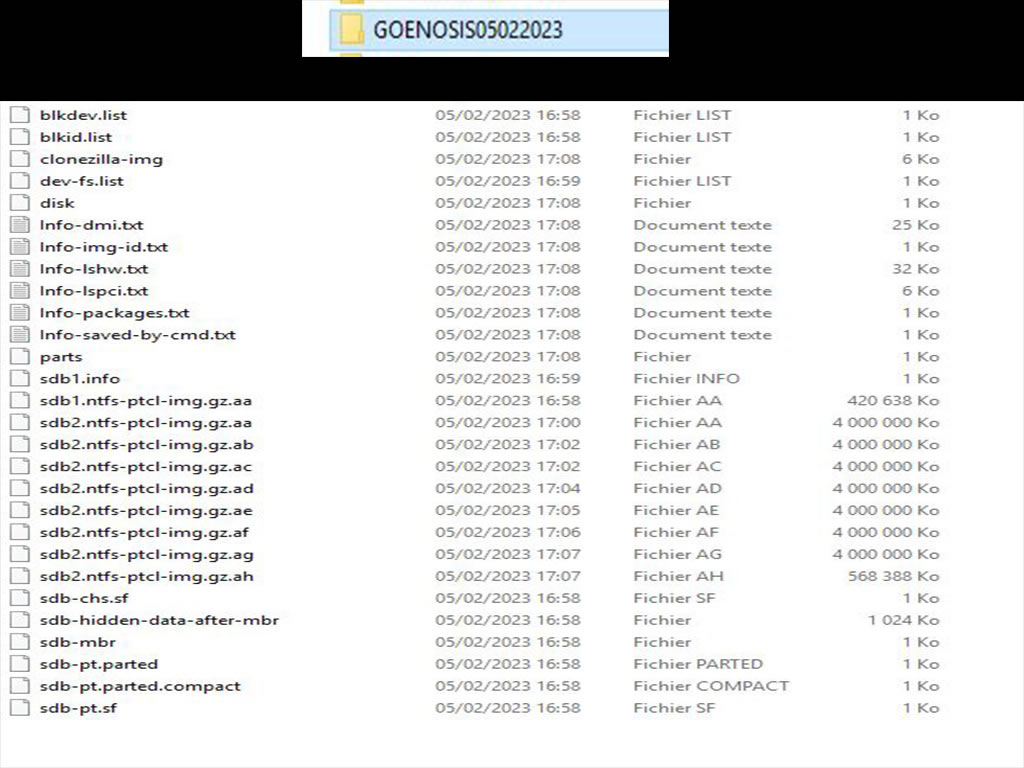Viewport: 1024px width, 768px height.
Task: Click the file icon beside clonezilla-img
Action: [19, 159]
